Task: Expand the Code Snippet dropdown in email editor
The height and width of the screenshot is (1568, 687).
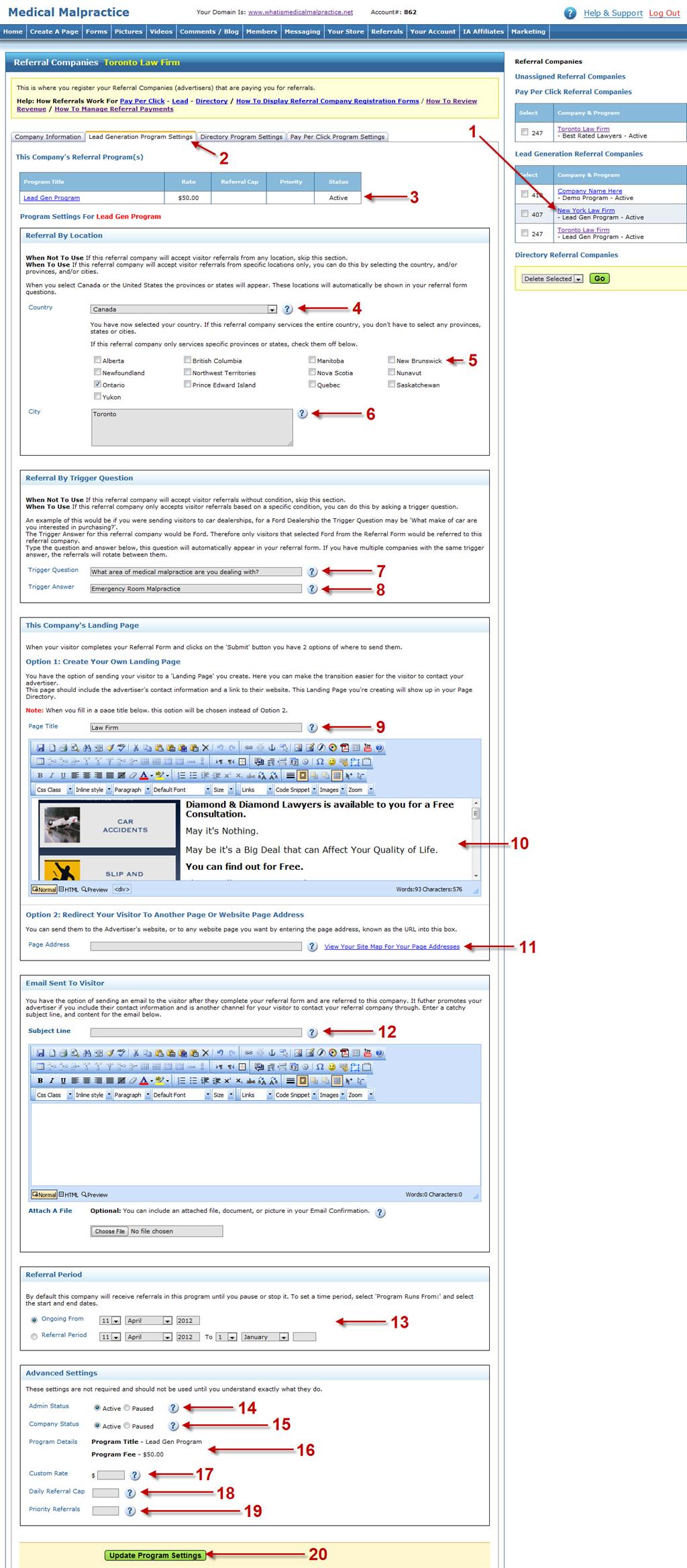Action: (295, 1095)
